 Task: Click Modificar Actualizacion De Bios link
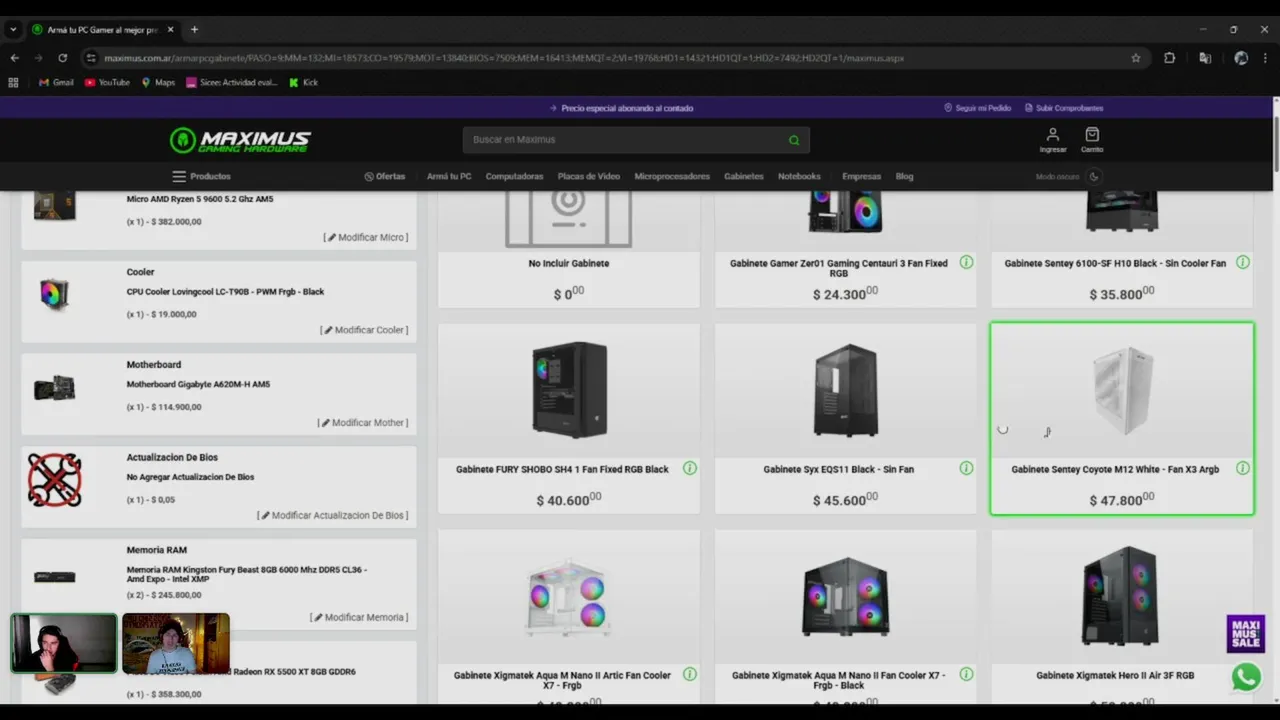[x=333, y=516]
